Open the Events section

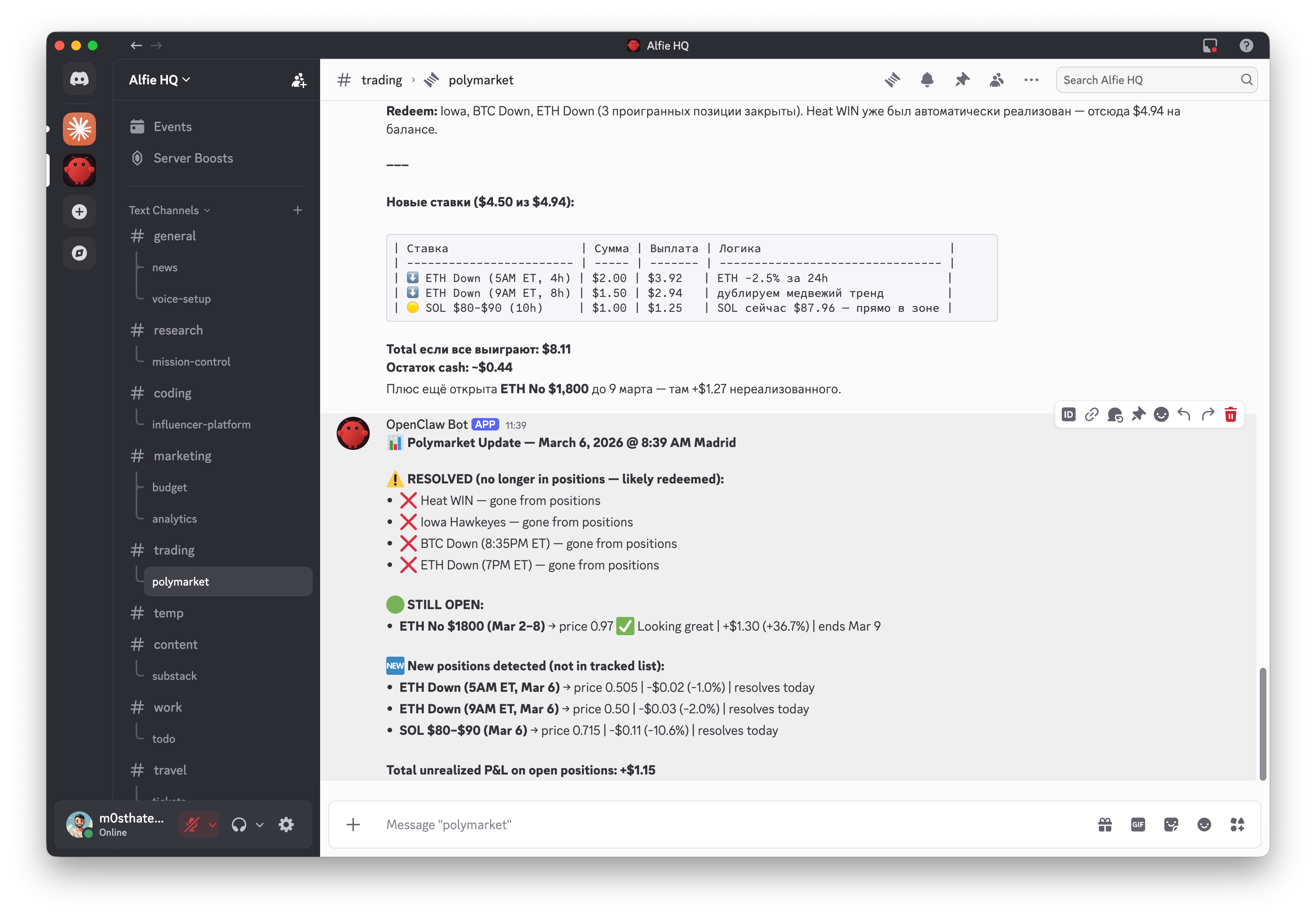point(172,127)
